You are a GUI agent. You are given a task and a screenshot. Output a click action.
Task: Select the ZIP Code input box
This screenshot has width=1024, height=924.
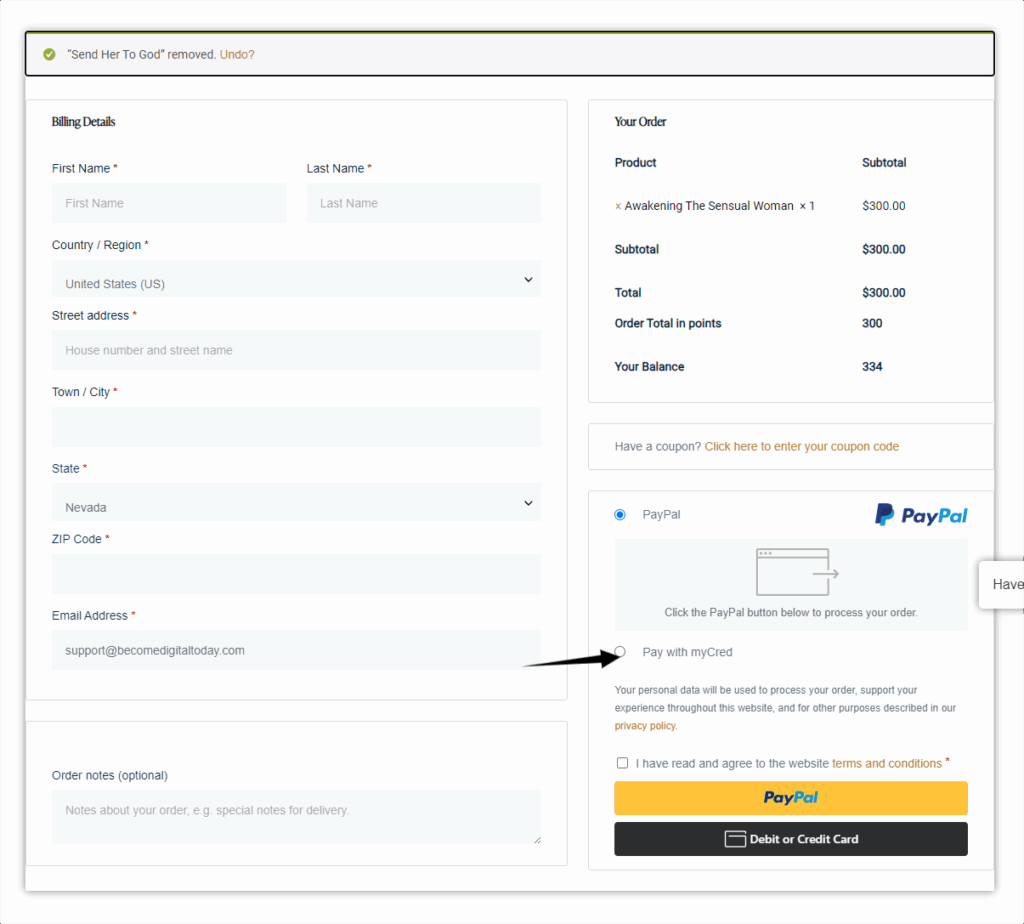[296, 574]
